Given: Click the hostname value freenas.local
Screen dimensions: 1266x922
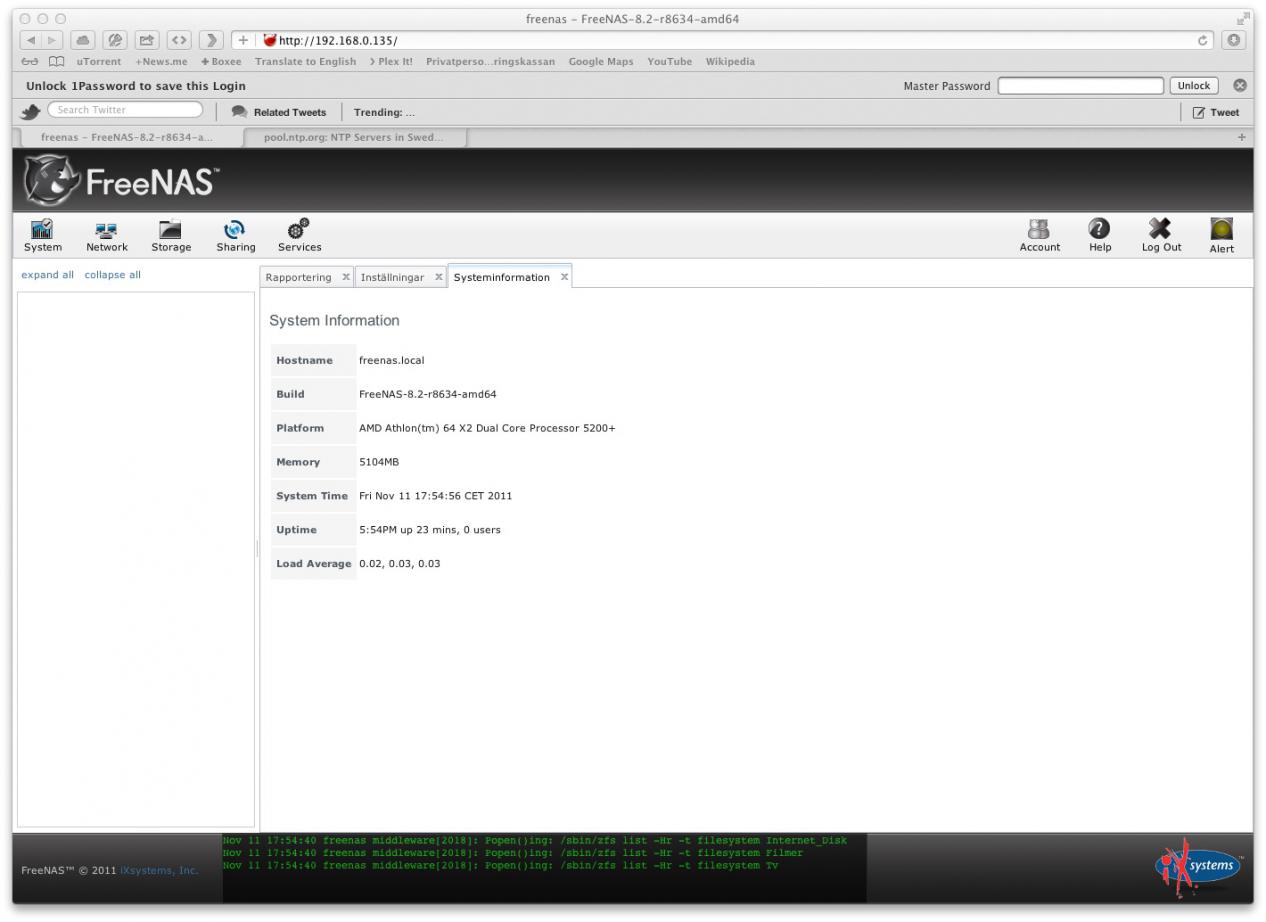Looking at the screenshot, I should click(x=392, y=360).
